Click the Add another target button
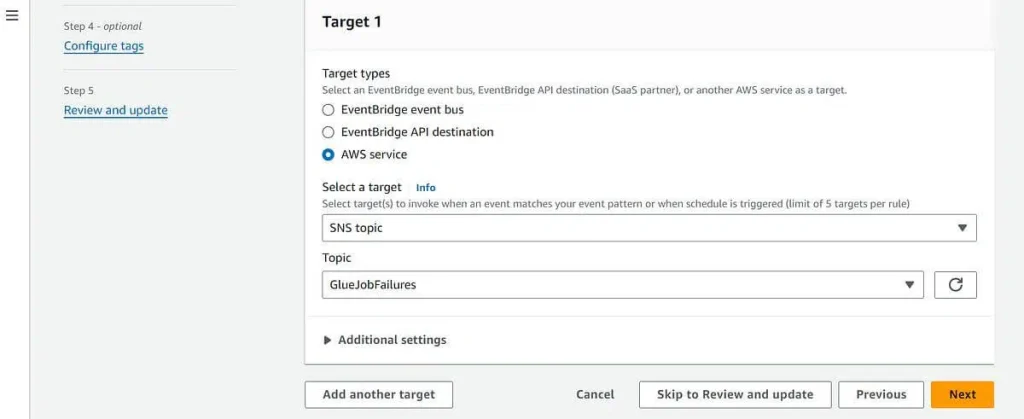Viewport: 1024px width, 419px height. [x=379, y=395]
